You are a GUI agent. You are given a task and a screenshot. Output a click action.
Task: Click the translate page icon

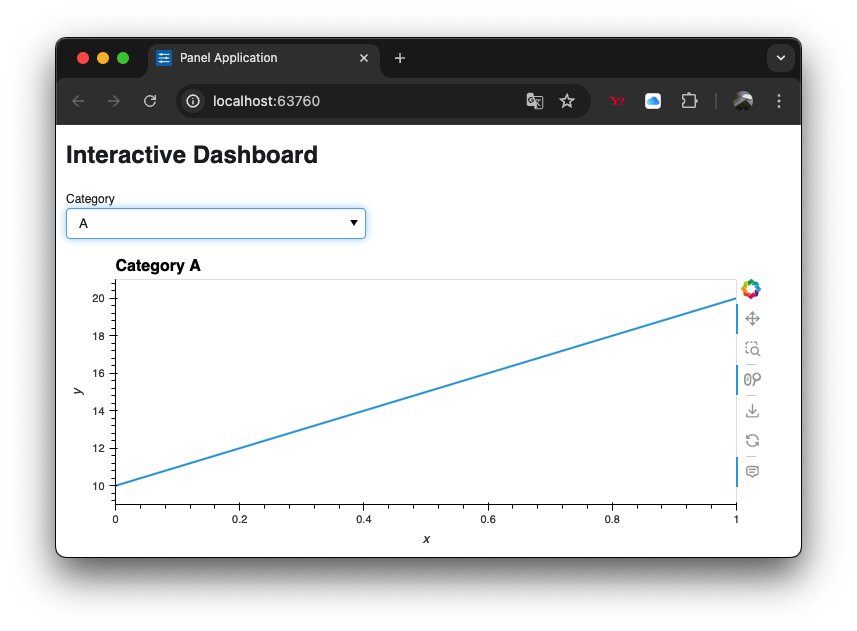(x=535, y=101)
